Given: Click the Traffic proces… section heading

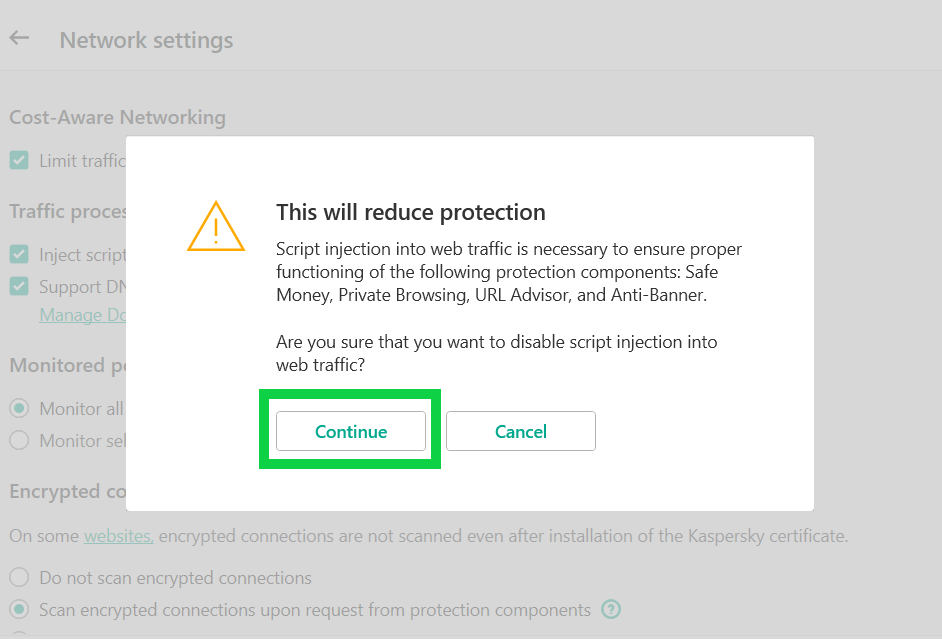Looking at the screenshot, I should tap(68, 211).
